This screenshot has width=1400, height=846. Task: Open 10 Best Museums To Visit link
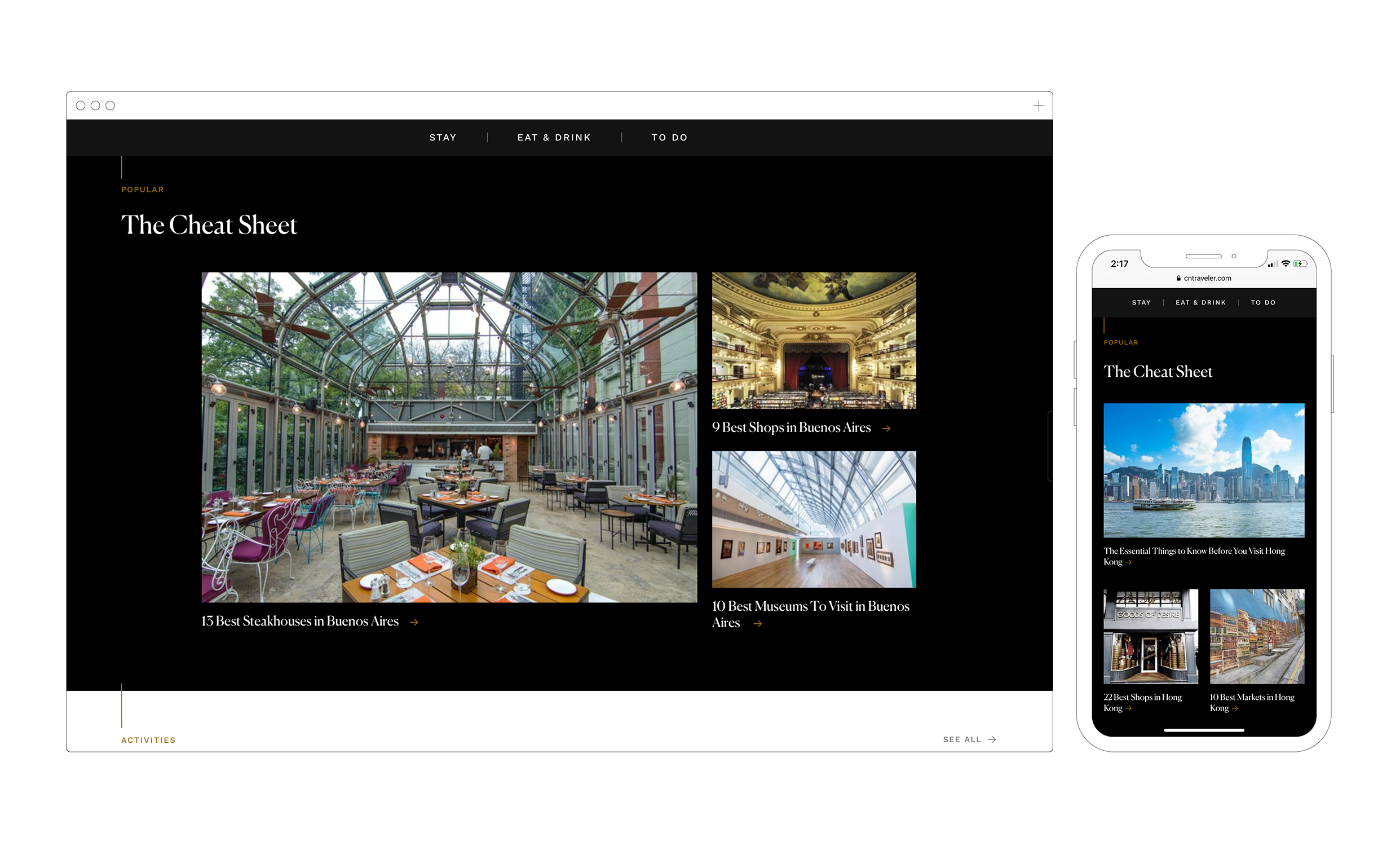(x=810, y=606)
